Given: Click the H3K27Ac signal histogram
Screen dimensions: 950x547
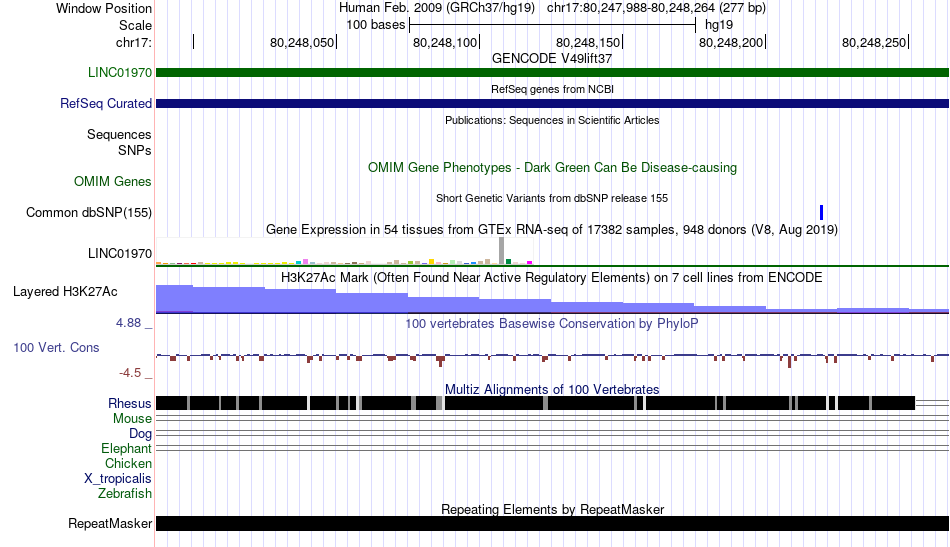Looking at the screenshot, I should tap(553, 299).
